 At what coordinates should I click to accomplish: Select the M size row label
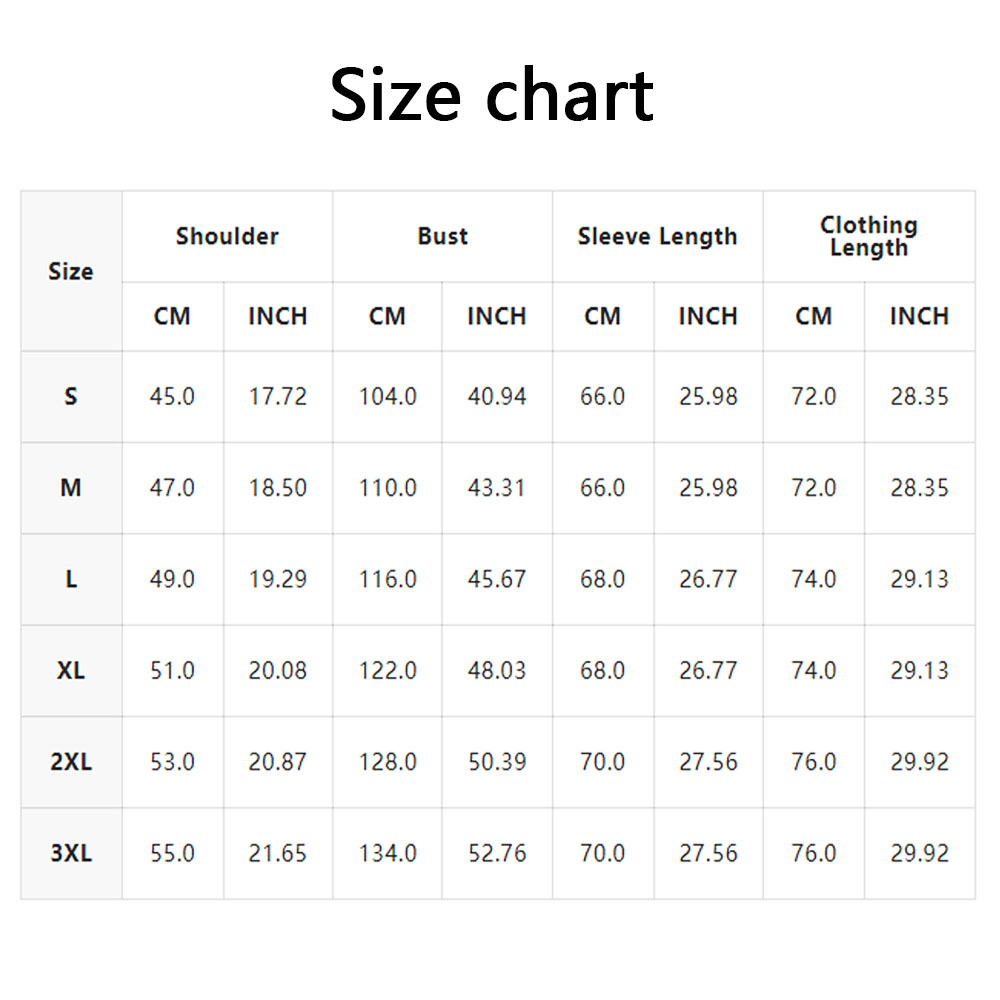(71, 488)
